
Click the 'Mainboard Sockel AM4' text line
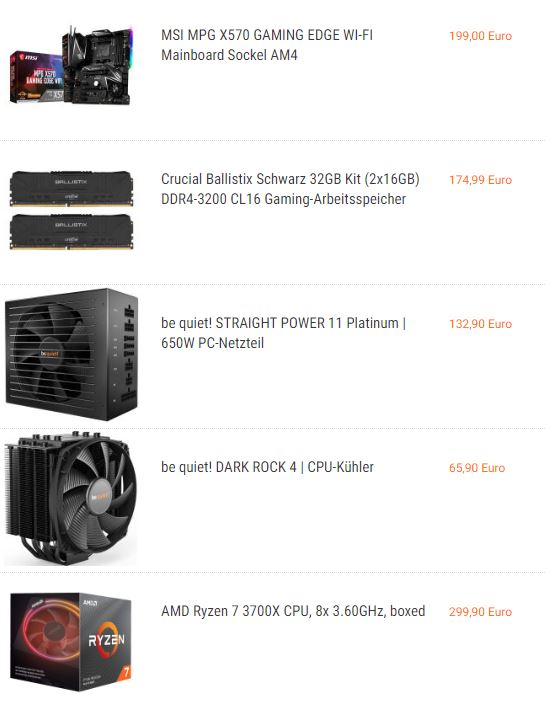[x=229, y=55]
